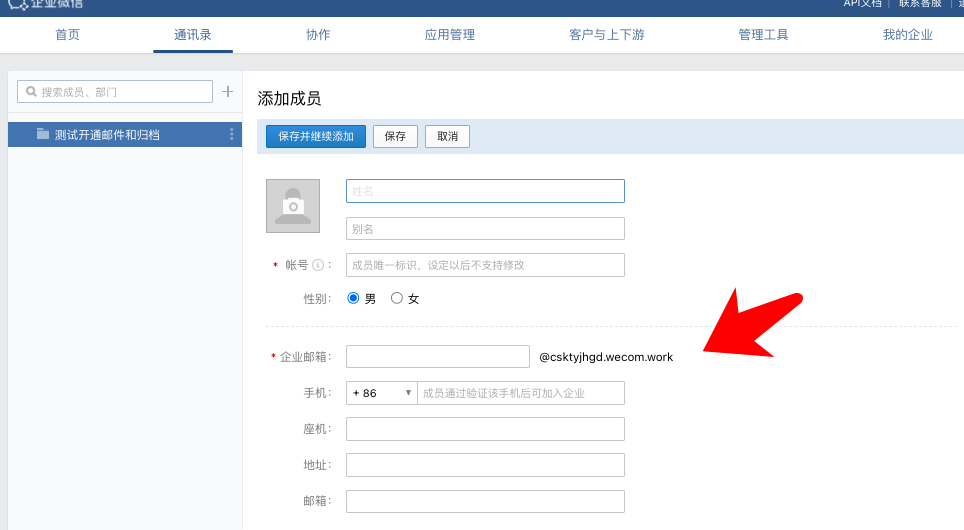Click the 取消 button
The height and width of the screenshot is (530, 964).
tap(447, 136)
